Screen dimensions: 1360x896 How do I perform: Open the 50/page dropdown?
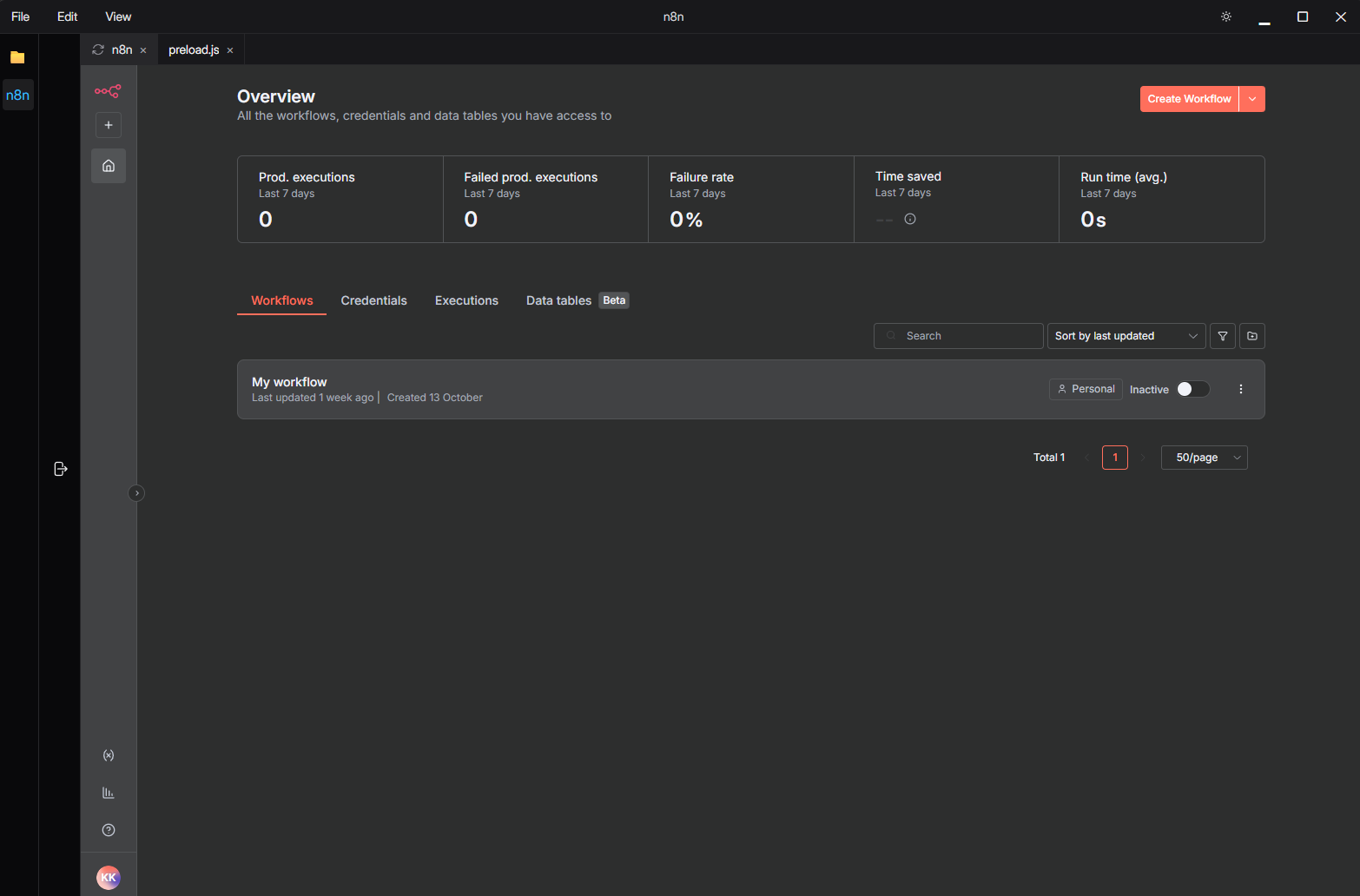coord(1205,458)
